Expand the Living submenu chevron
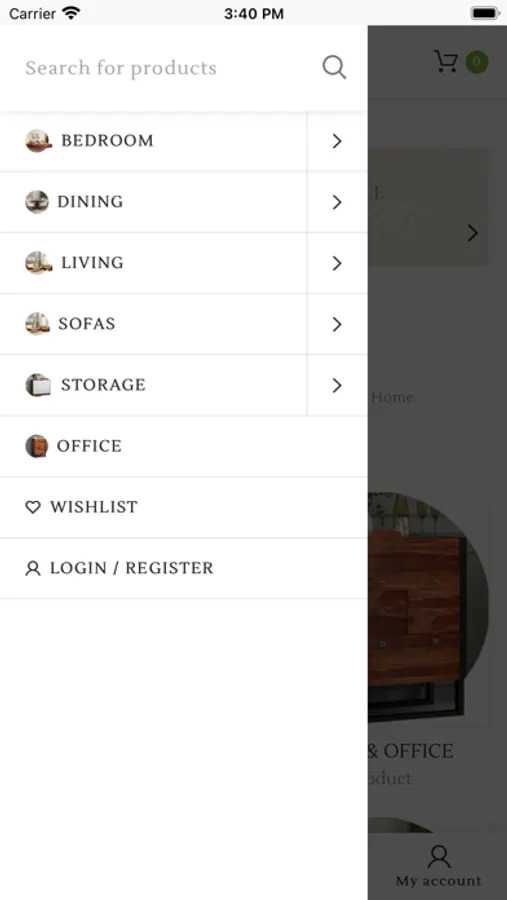The image size is (507, 900). (x=337, y=263)
